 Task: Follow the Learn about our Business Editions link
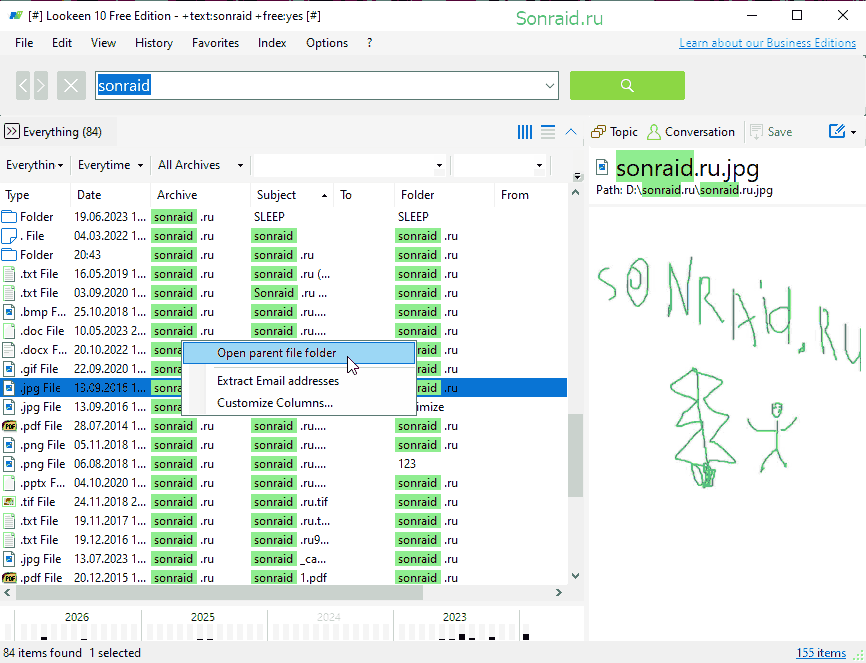768,43
